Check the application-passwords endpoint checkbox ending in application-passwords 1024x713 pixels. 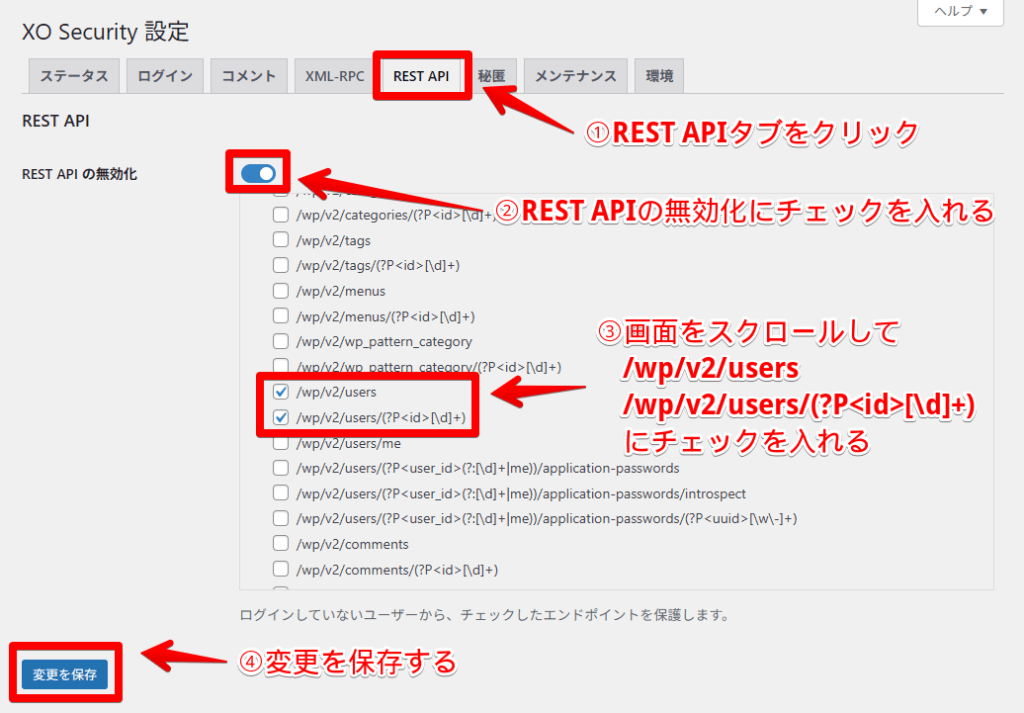tap(281, 468)
